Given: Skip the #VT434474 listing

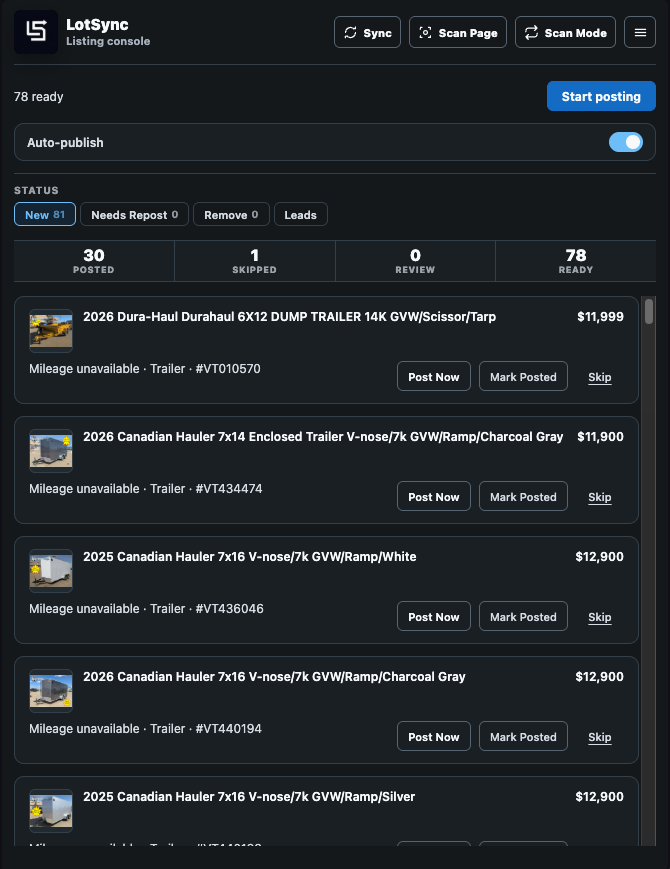Looking at the screenshot, I should 600,497.
